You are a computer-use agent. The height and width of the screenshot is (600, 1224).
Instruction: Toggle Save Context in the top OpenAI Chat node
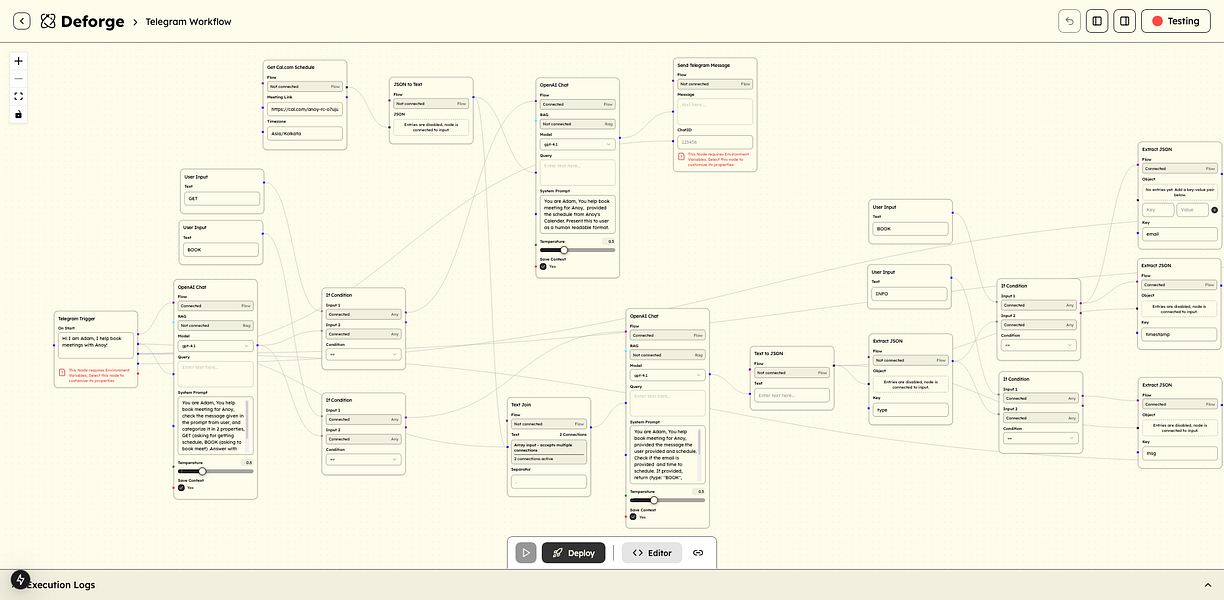point(543,266)
